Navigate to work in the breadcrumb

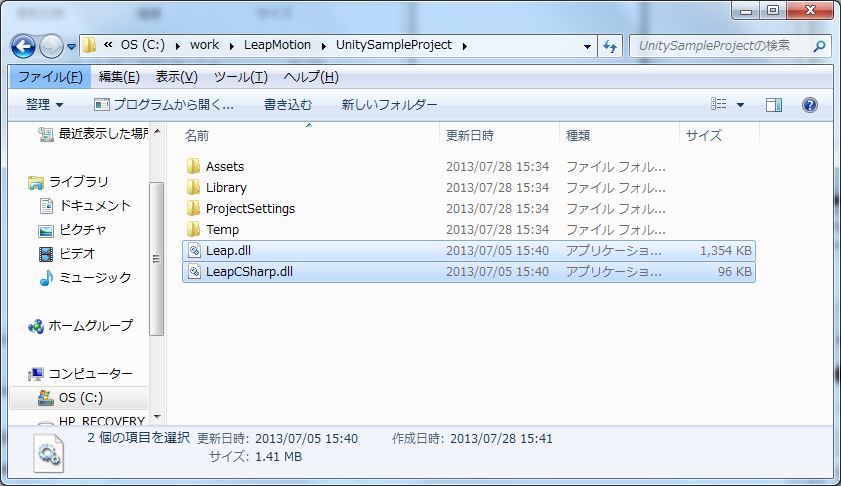tap(204, 45)
